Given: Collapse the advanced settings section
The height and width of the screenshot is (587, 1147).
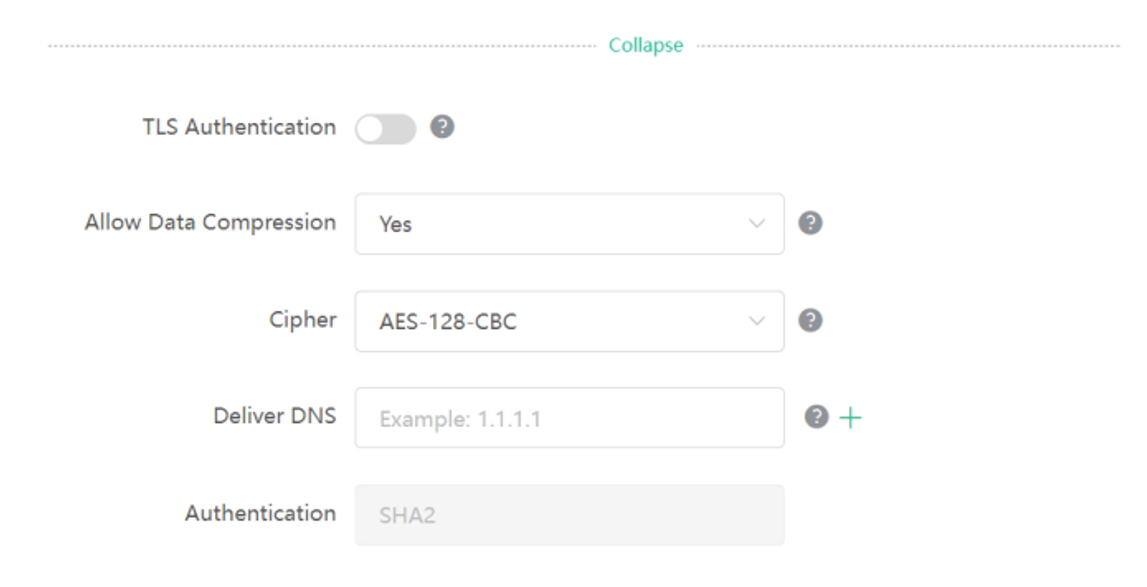Looking at the screenshot, I should click(646, 45).
